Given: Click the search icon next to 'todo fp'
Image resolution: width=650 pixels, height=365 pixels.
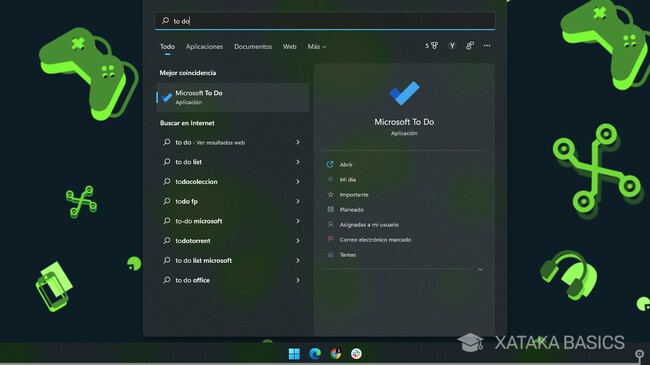Looking at the screenshot, I should [167, 201].
